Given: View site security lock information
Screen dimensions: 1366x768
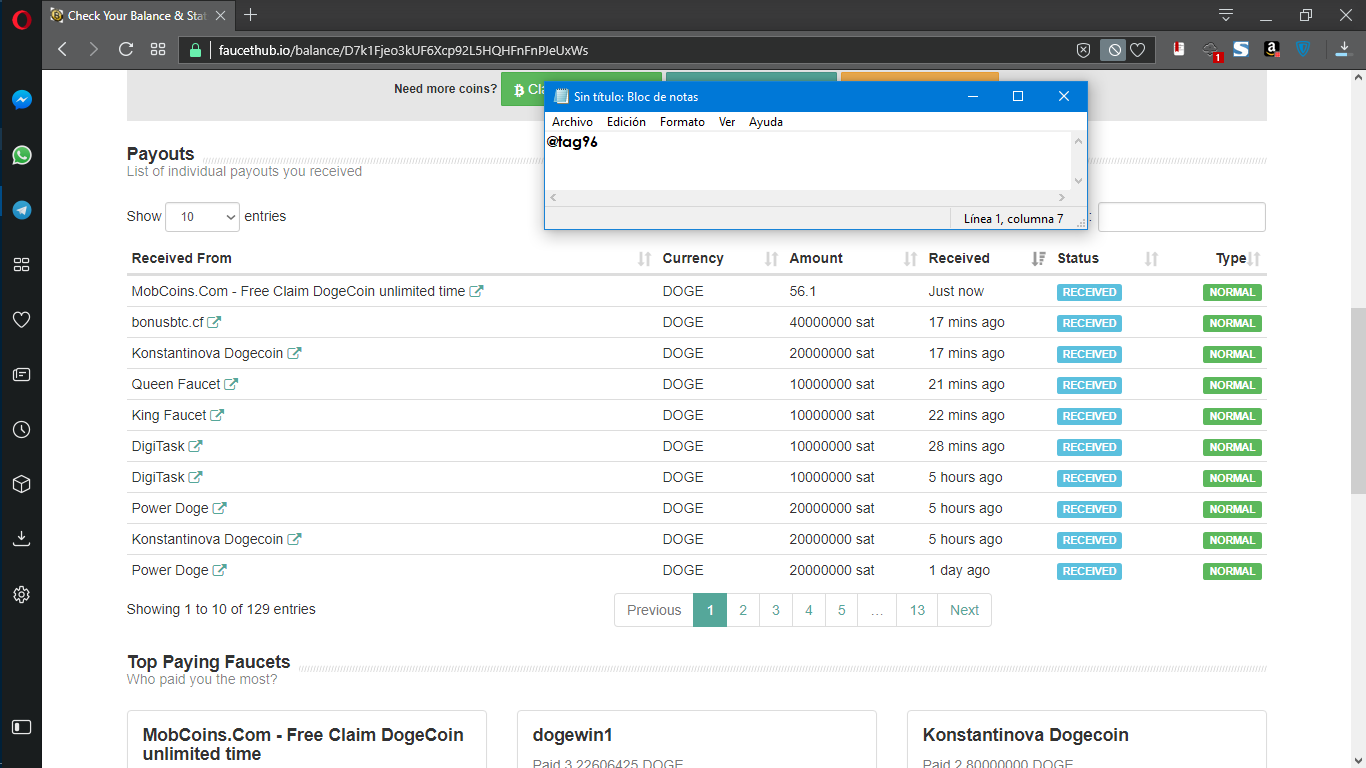Looking at the screenshot, I should pyautogui.click(x=196, y=50).
